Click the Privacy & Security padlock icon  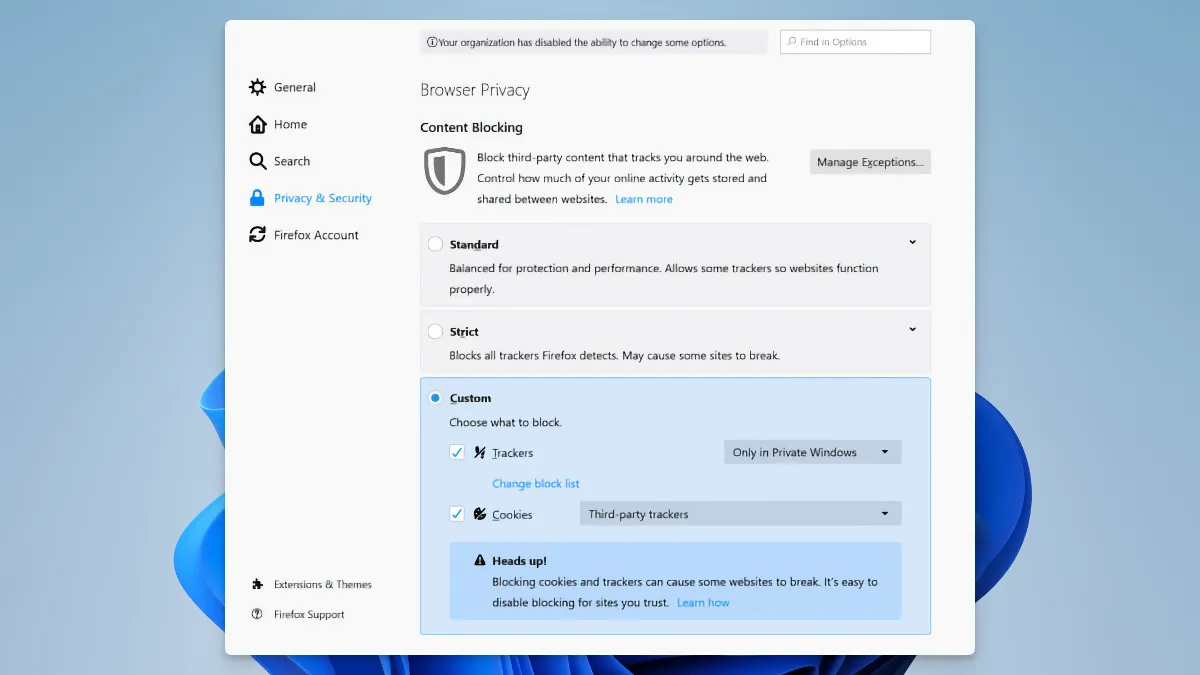click(257, 198)
